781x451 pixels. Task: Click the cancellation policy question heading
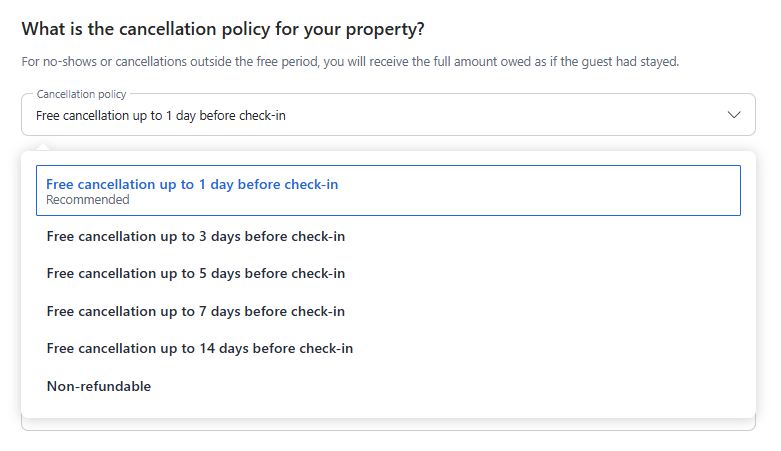[x=223, y=29]
